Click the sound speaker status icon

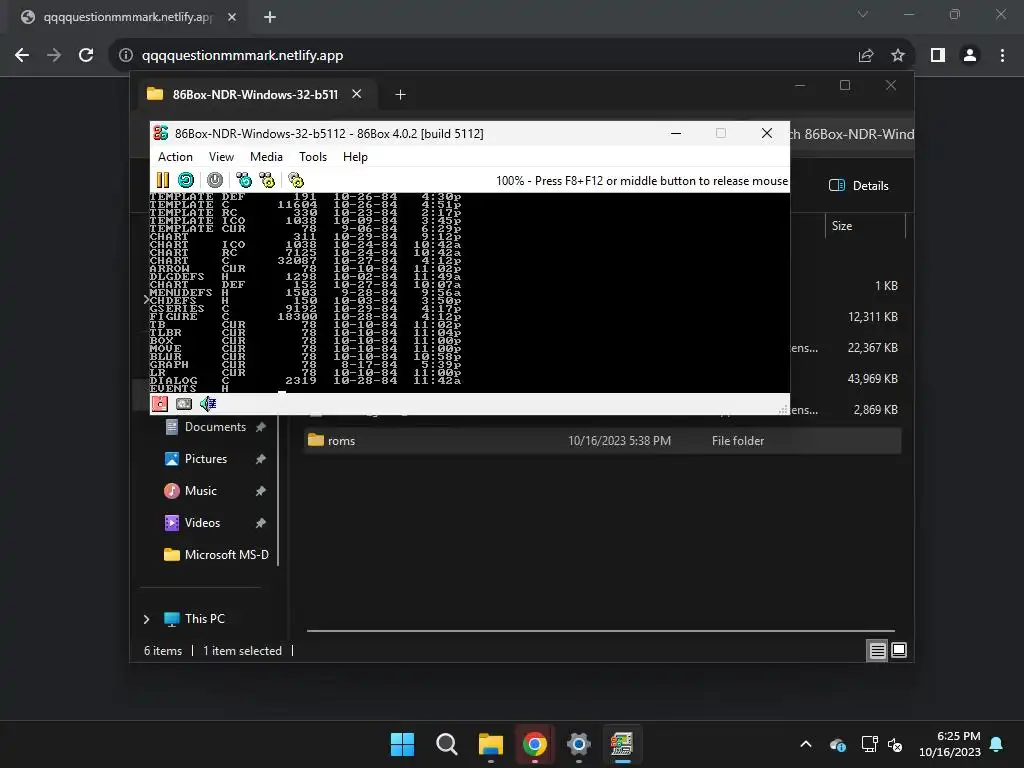pyautogui.click(x=208, y=404)
